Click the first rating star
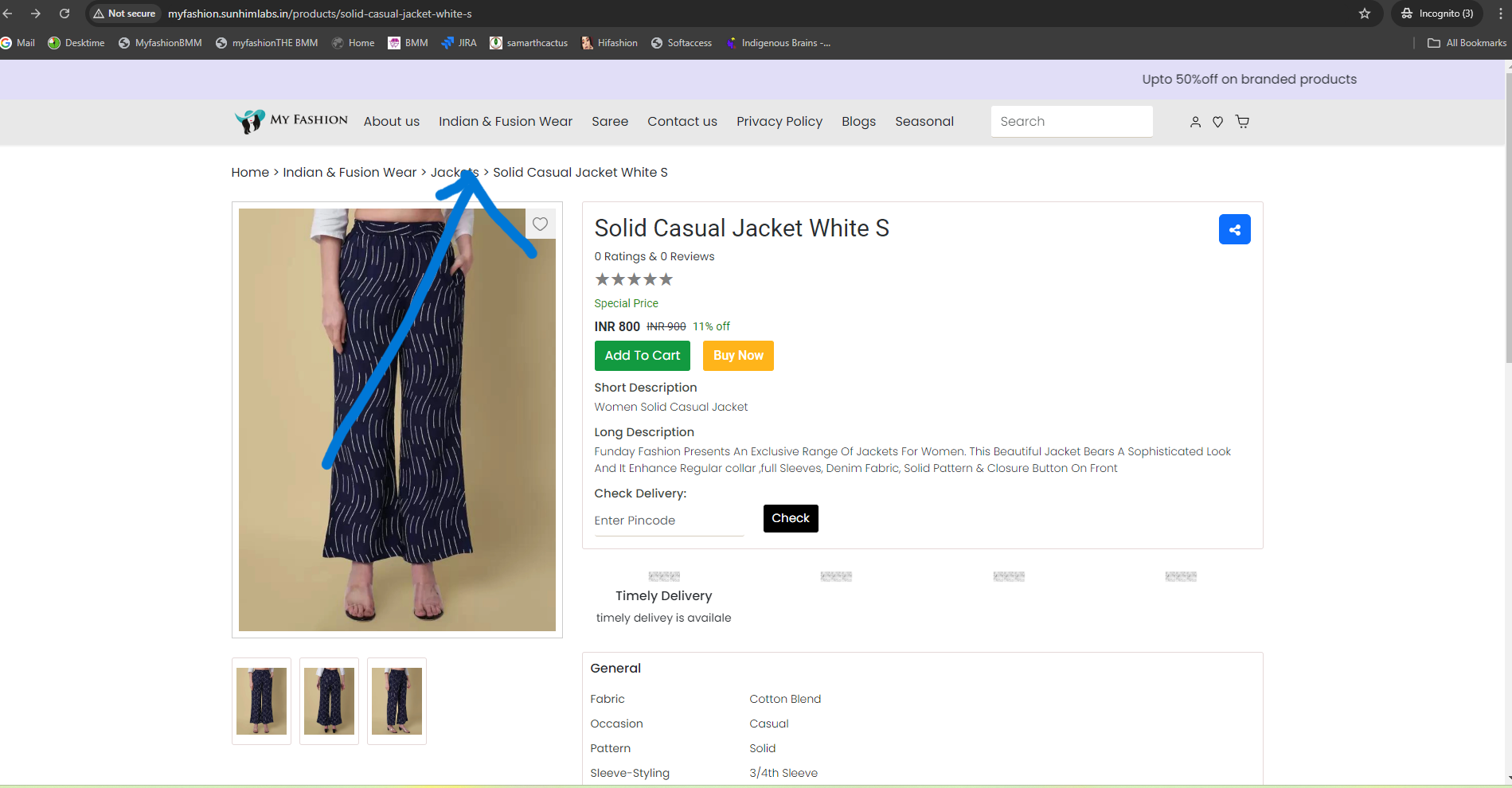Image resolution: width=1512 pixels, height=788 pixels. point(603,279)
